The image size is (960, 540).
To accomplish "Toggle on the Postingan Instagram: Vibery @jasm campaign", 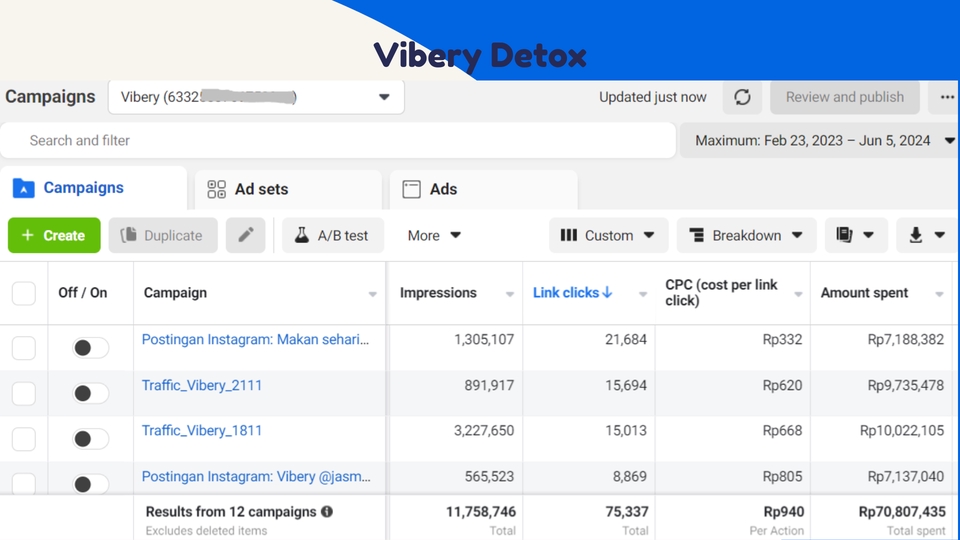I will tap(91, 484).
